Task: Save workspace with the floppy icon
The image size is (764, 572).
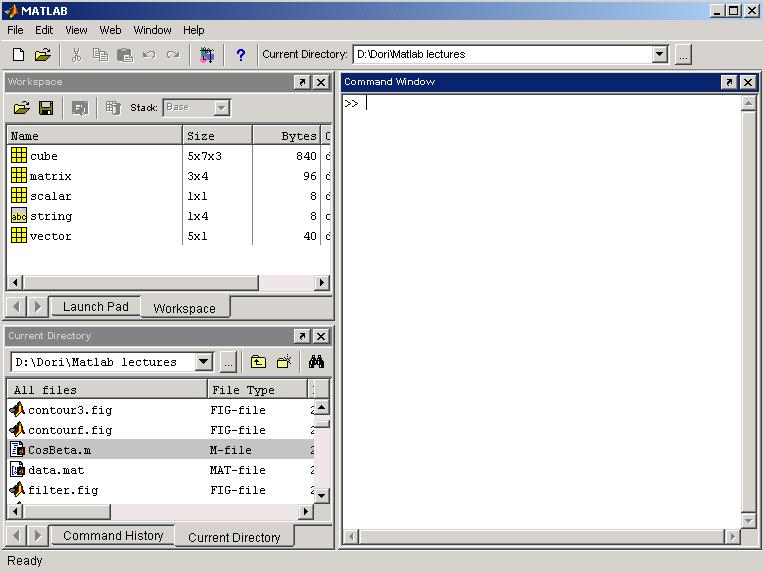Action: pos(46,108)
